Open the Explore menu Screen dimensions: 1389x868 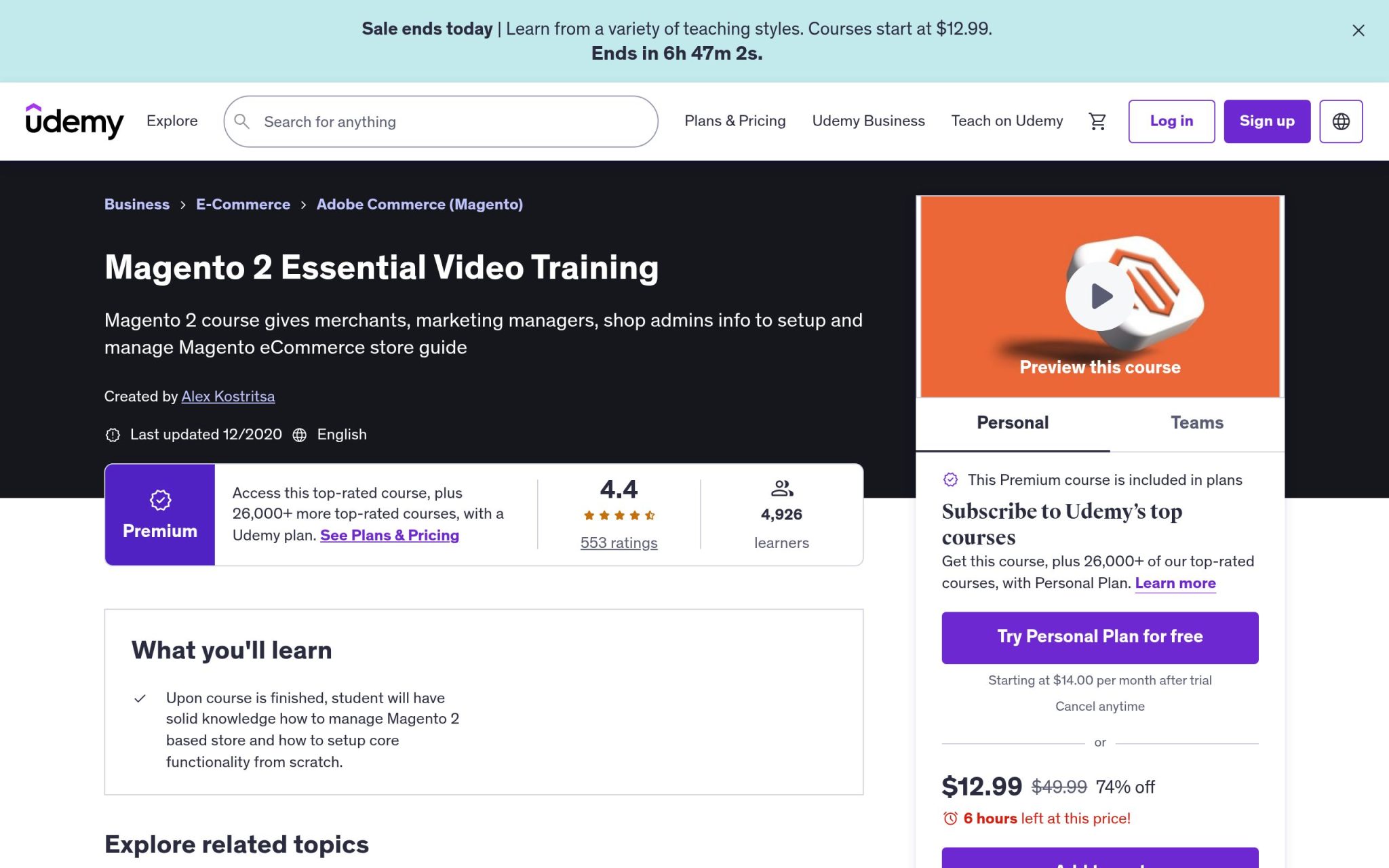tap(172, 121)
